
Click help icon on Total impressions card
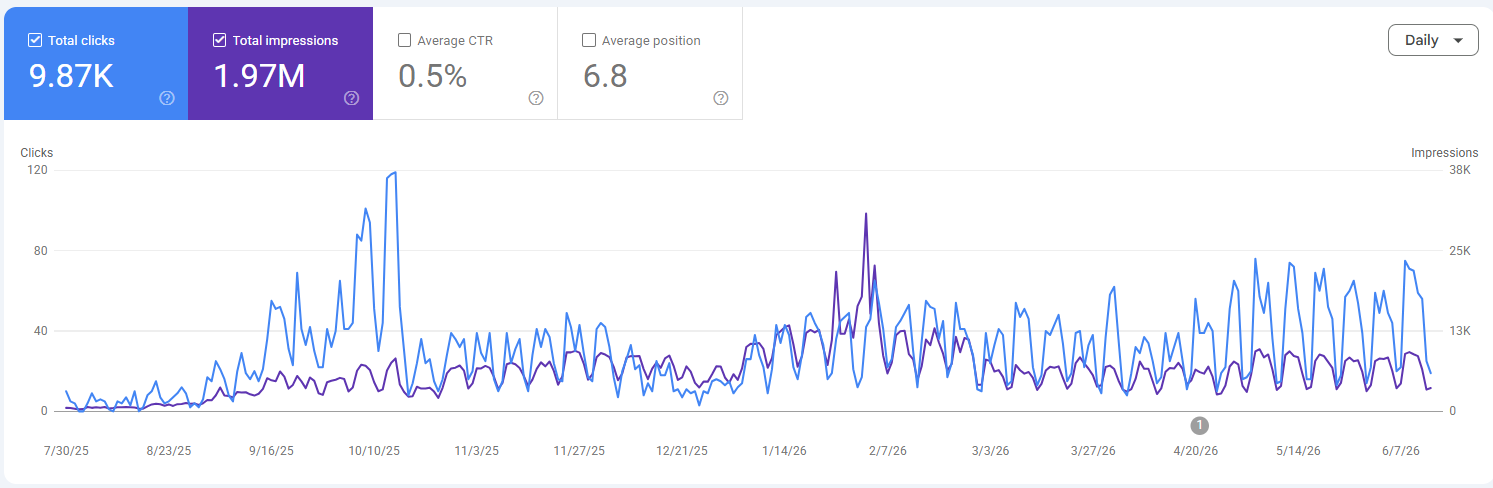click(x=352, y=98)
